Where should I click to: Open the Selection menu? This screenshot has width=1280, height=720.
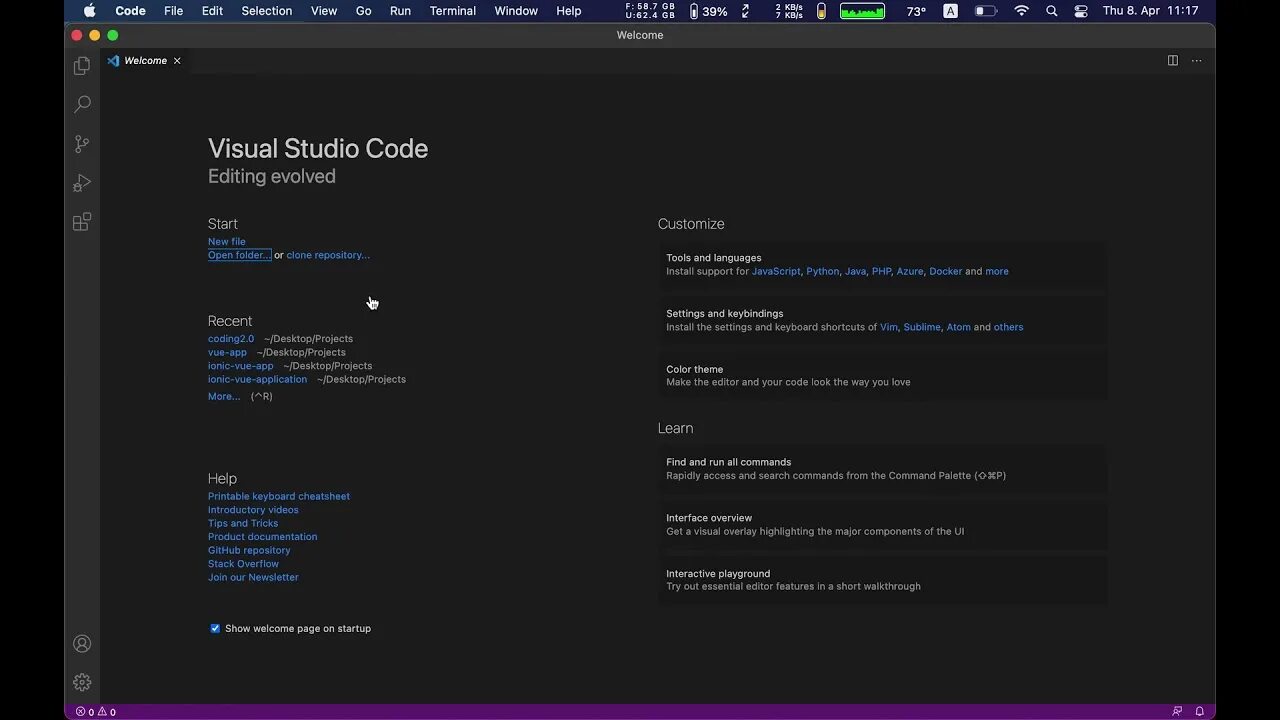[267, 11]
